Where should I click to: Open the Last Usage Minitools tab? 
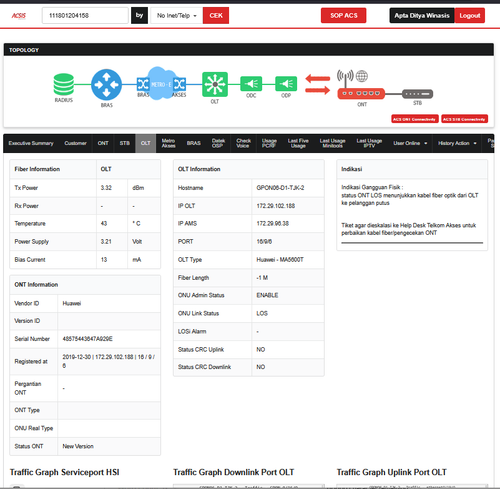[332, 143]
